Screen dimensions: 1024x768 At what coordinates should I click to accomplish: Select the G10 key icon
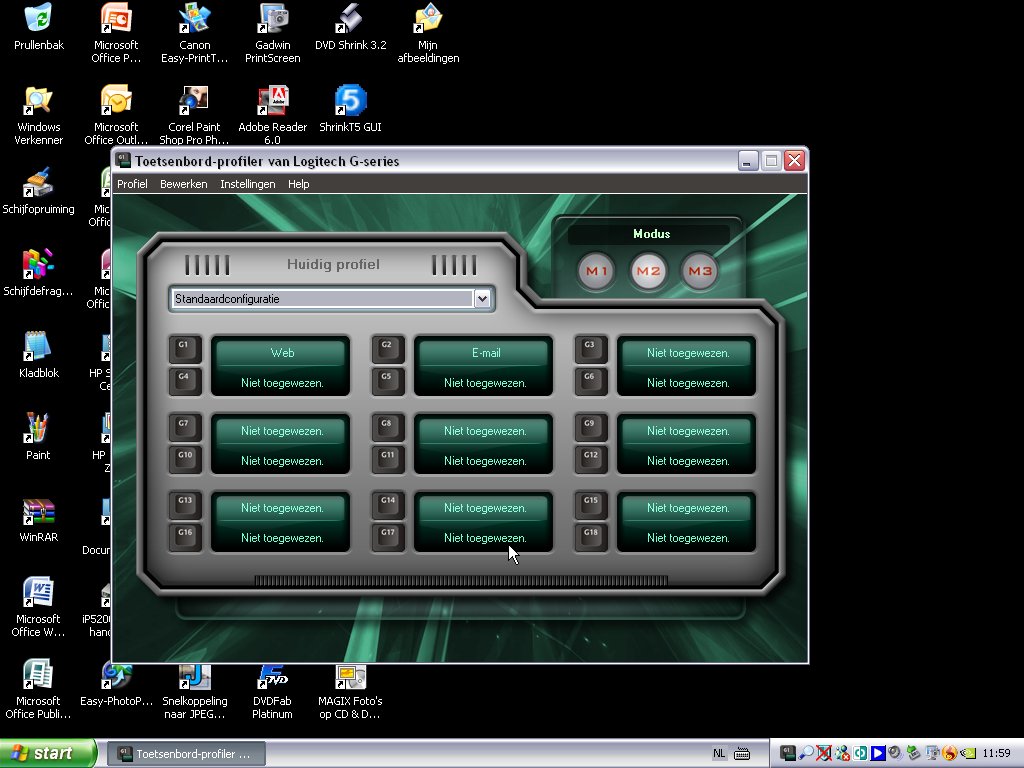[185, 459]
